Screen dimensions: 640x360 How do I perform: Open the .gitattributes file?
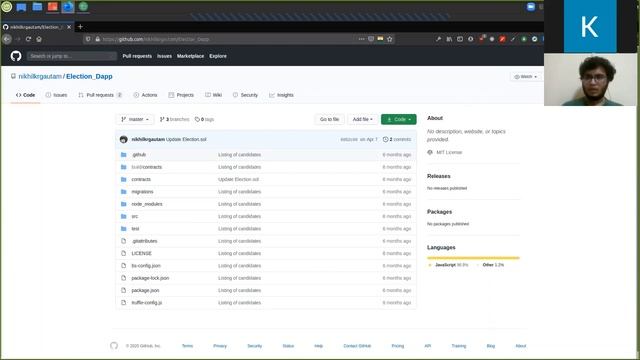click(x=144, y=241)
